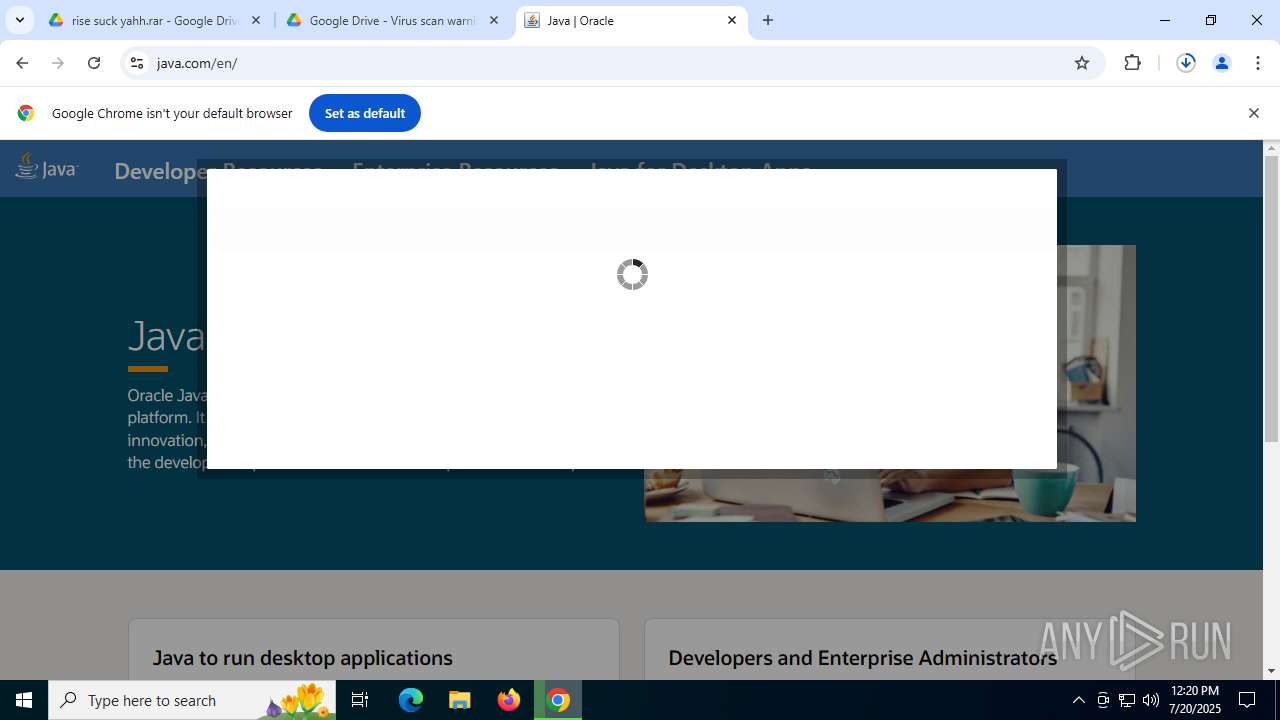Click the scrollbar down arrow
Image resolution: width=1280 pixels, height=720 pixels.
click(x=1271, y=671)
